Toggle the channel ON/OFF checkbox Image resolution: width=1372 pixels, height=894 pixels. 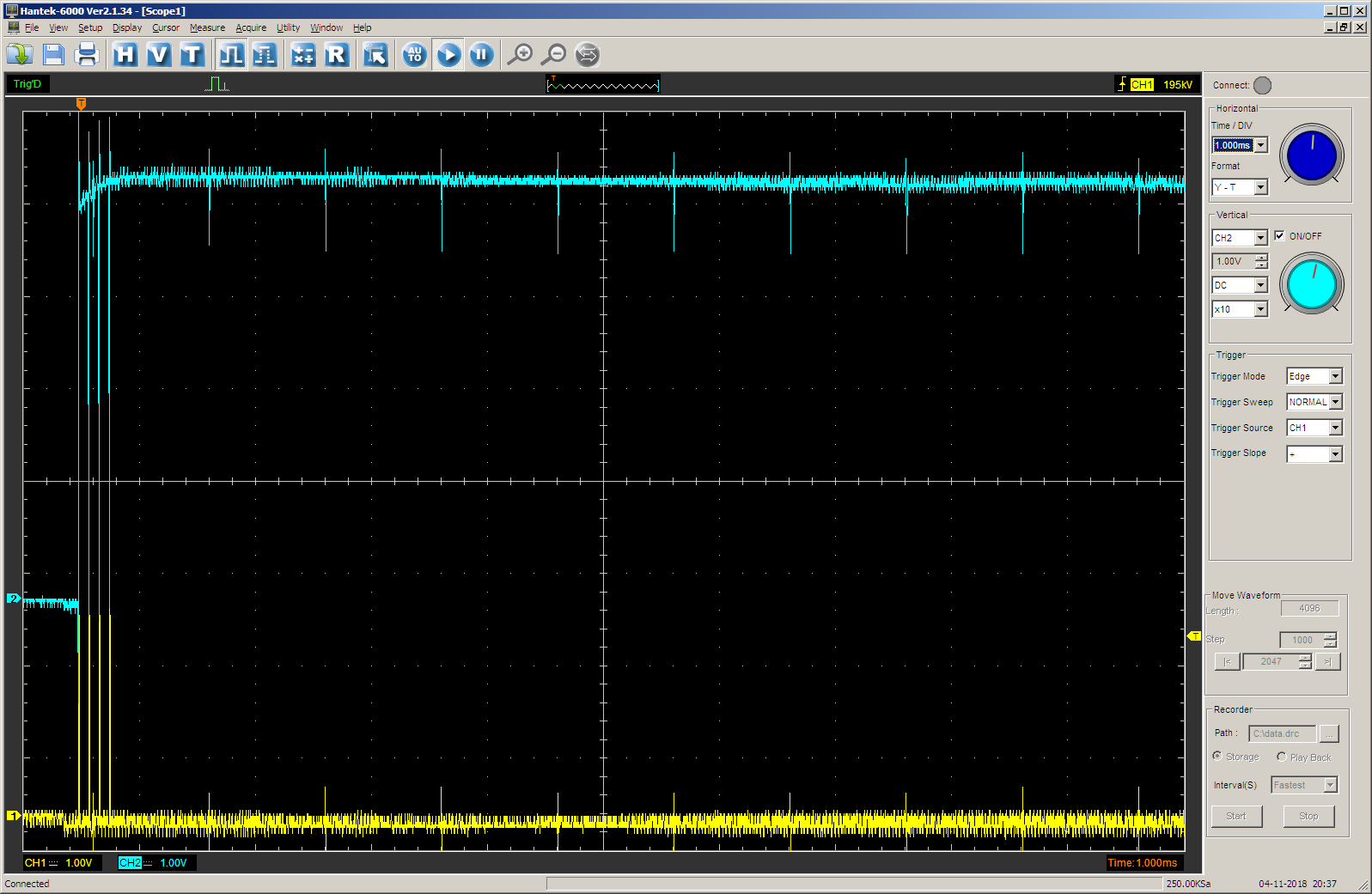tap(1279, 235)
